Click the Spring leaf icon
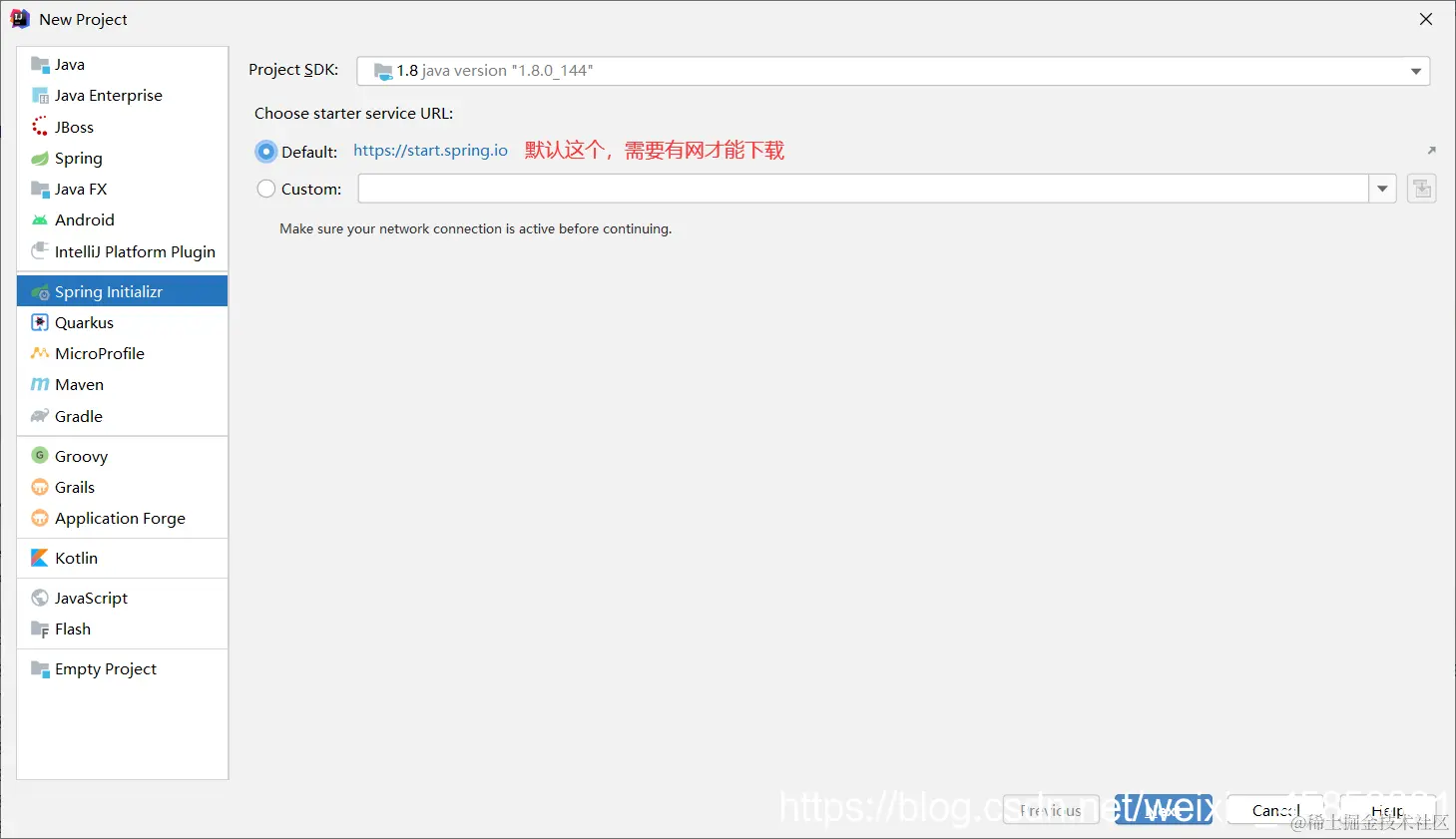The height and width of the screenshot is (839, 1456). click(x=40, y=159)
